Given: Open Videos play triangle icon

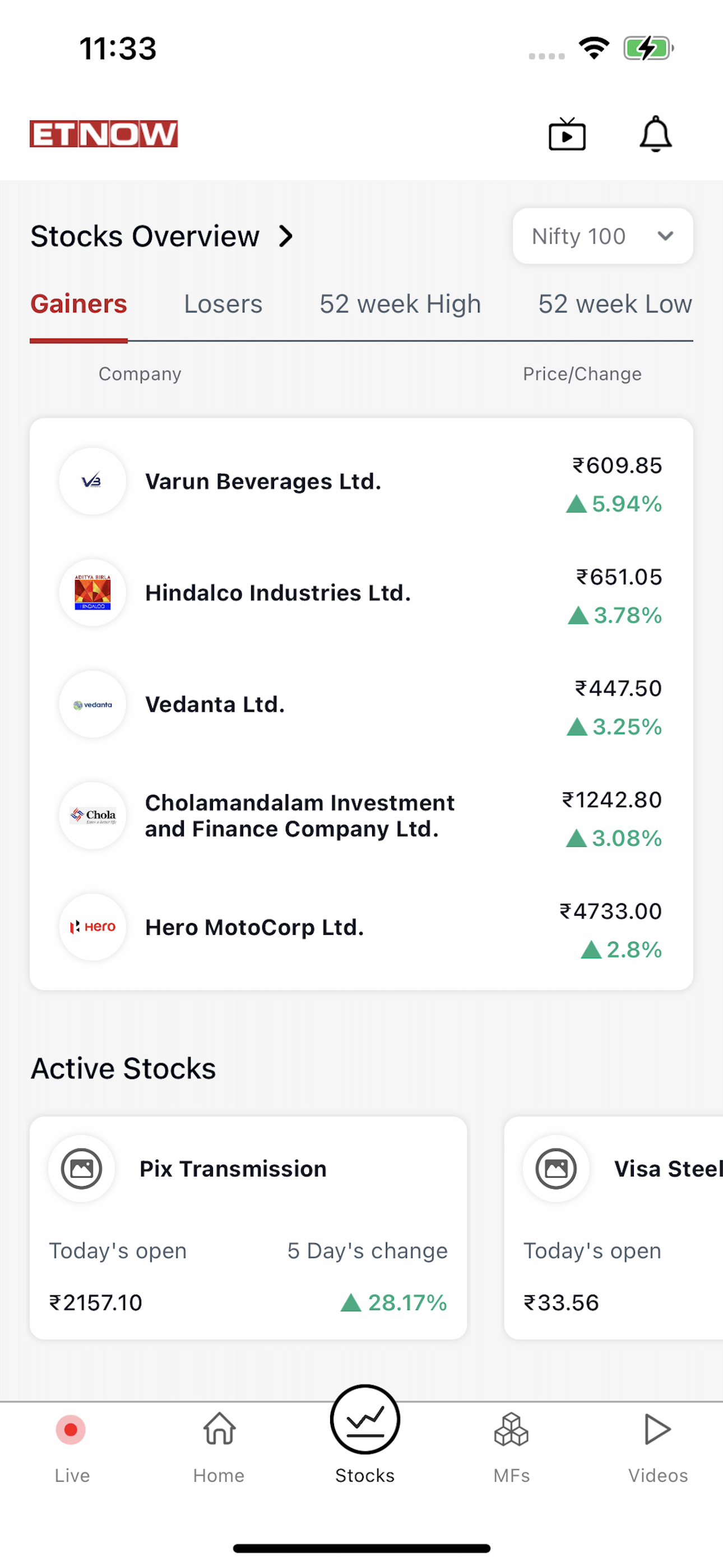Looking at the screenshot, I should click(657, 1428).
